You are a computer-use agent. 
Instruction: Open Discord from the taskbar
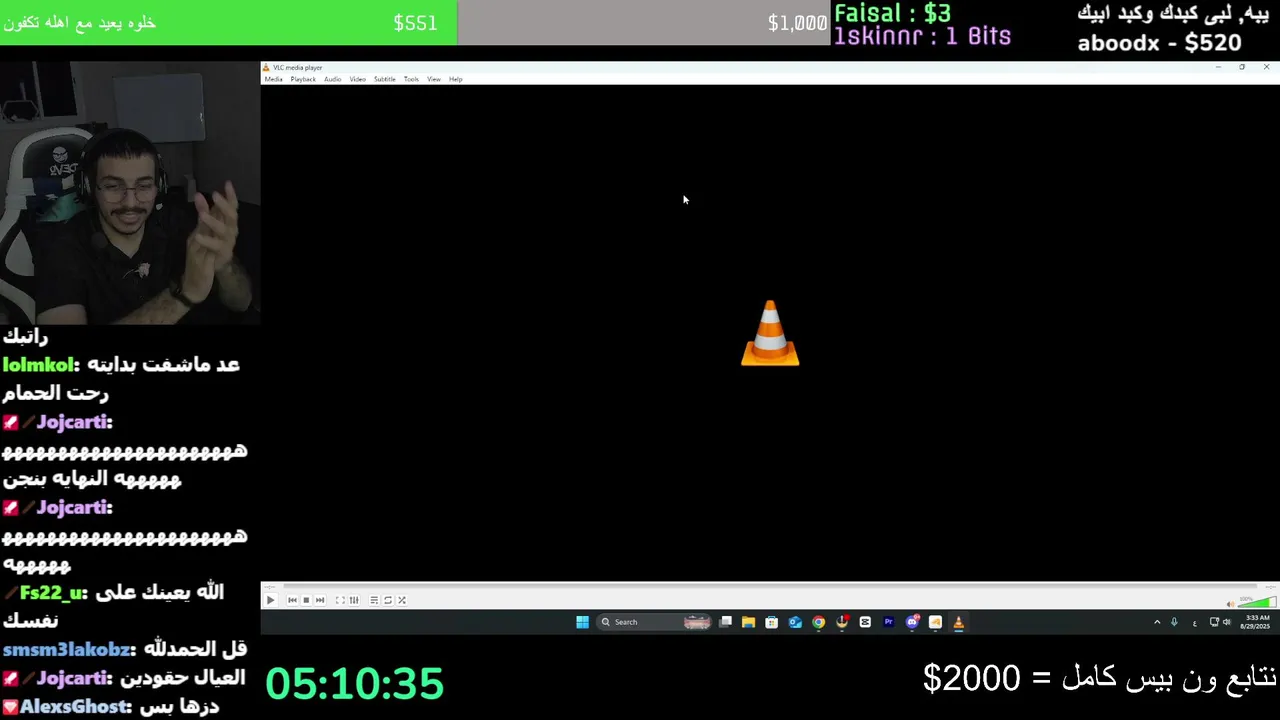tap(912, 622)
